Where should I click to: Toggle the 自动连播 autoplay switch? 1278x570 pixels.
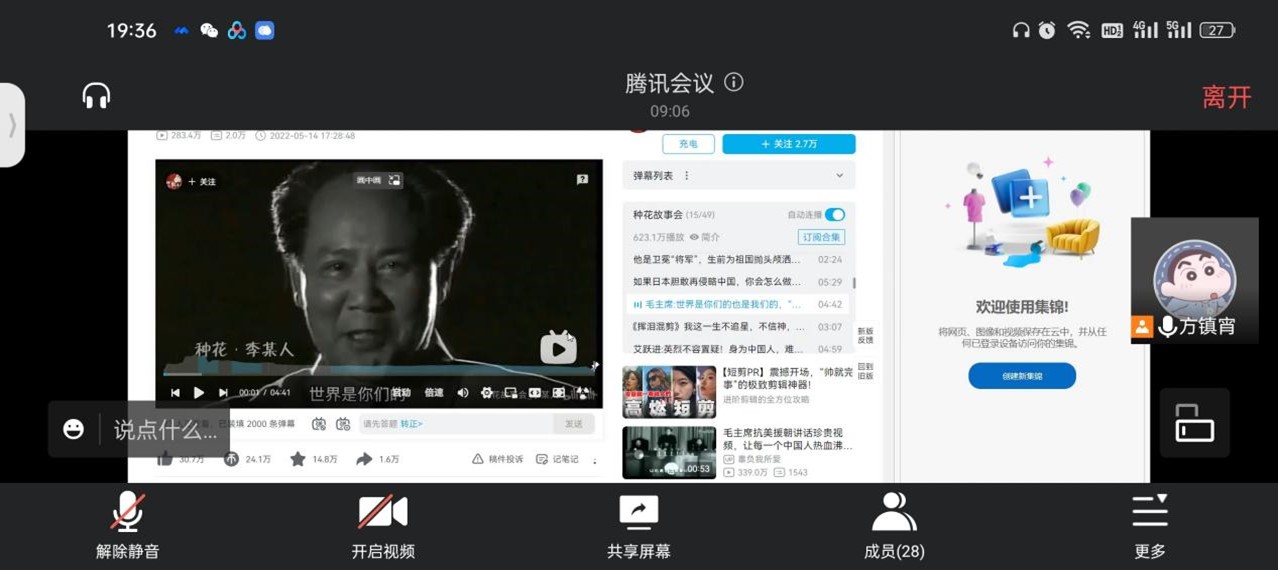coord(834,215)
